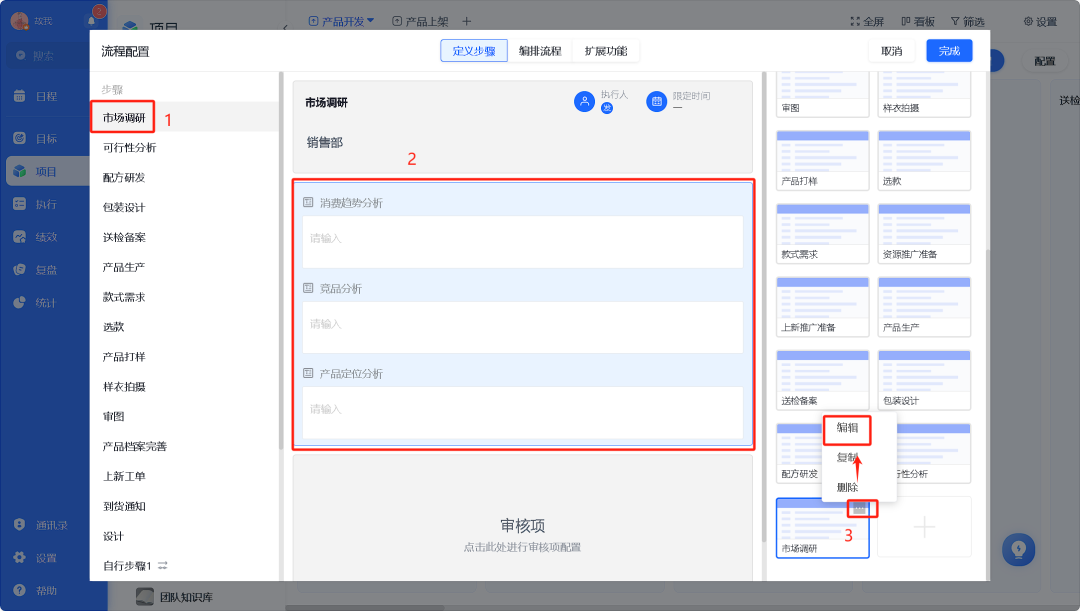Select the 款式需求 step in list
Viewport: 1080px width, 611px height.
click(x=124, y=297)
